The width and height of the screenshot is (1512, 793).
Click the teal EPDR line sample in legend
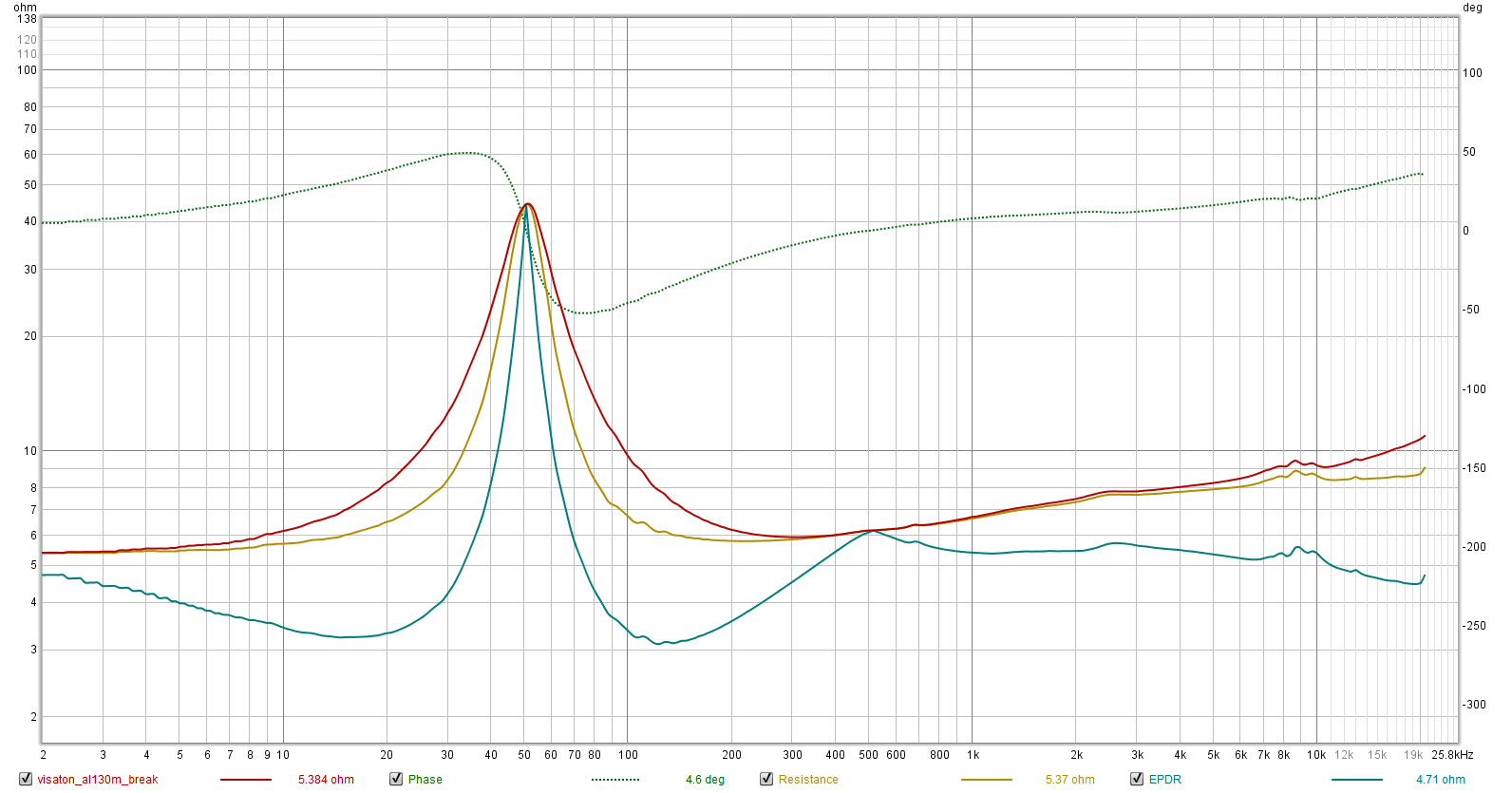1357,780
